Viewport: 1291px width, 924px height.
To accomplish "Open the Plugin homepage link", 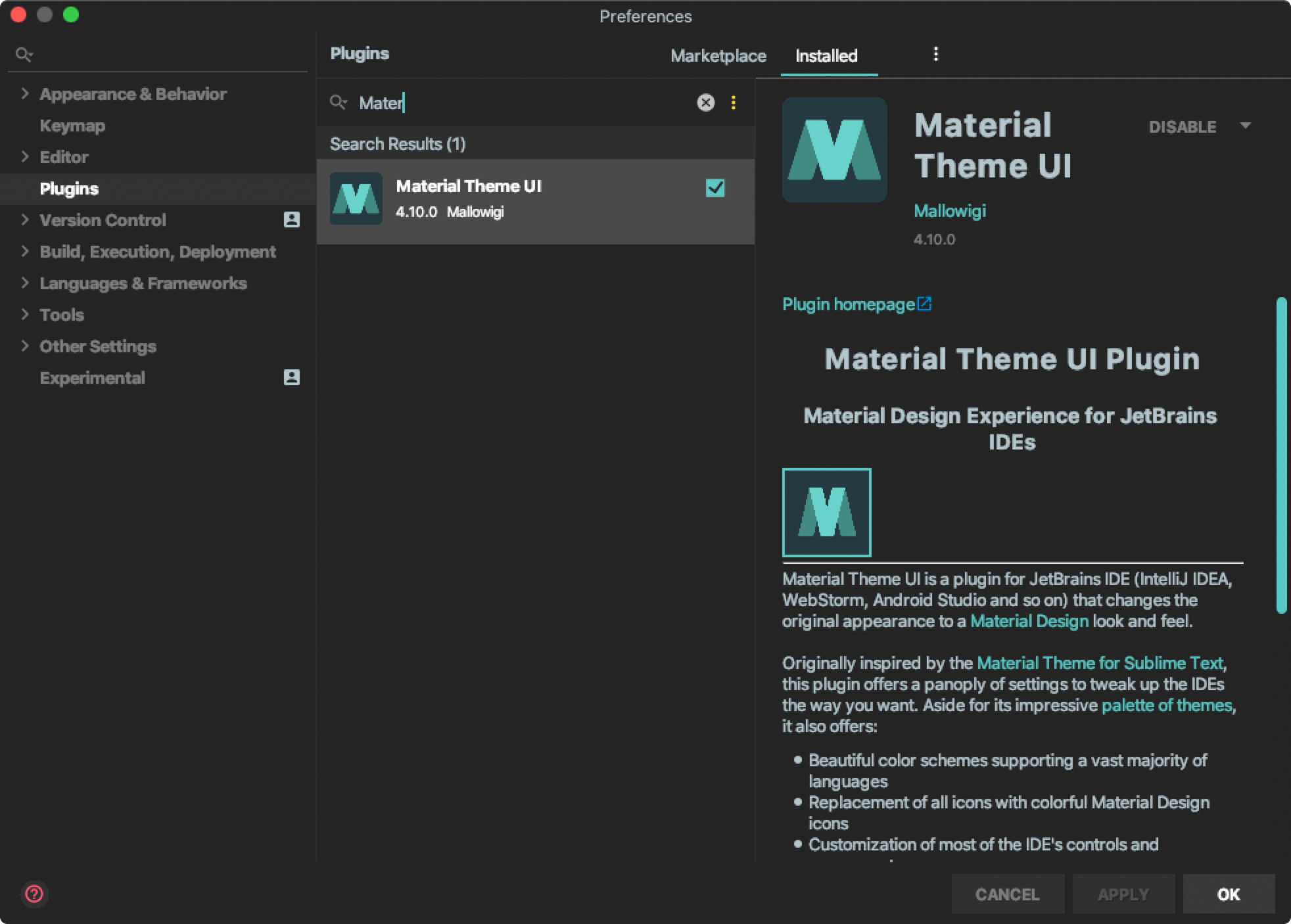I will 848,304.
